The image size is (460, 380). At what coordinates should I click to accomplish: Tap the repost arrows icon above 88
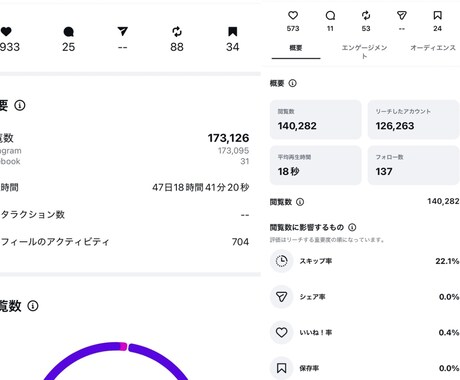pyautogui.click(x=177, y=32)
